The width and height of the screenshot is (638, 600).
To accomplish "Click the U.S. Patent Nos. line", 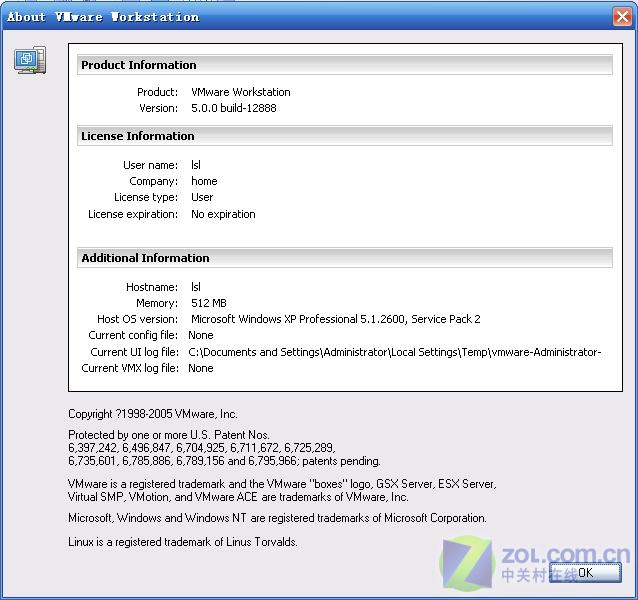I will [x=169, y=435].
